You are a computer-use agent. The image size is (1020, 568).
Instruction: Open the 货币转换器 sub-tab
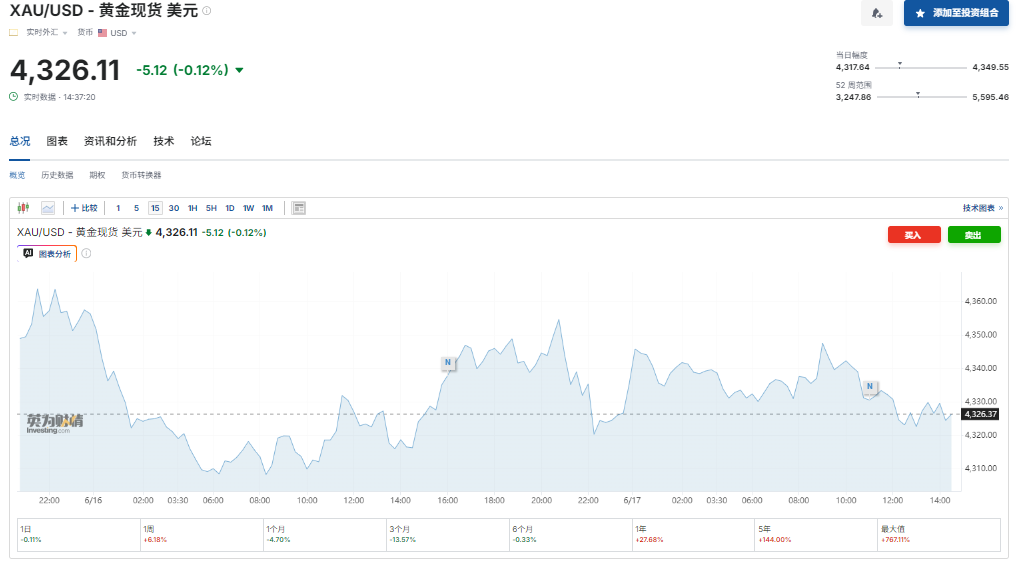141,175
